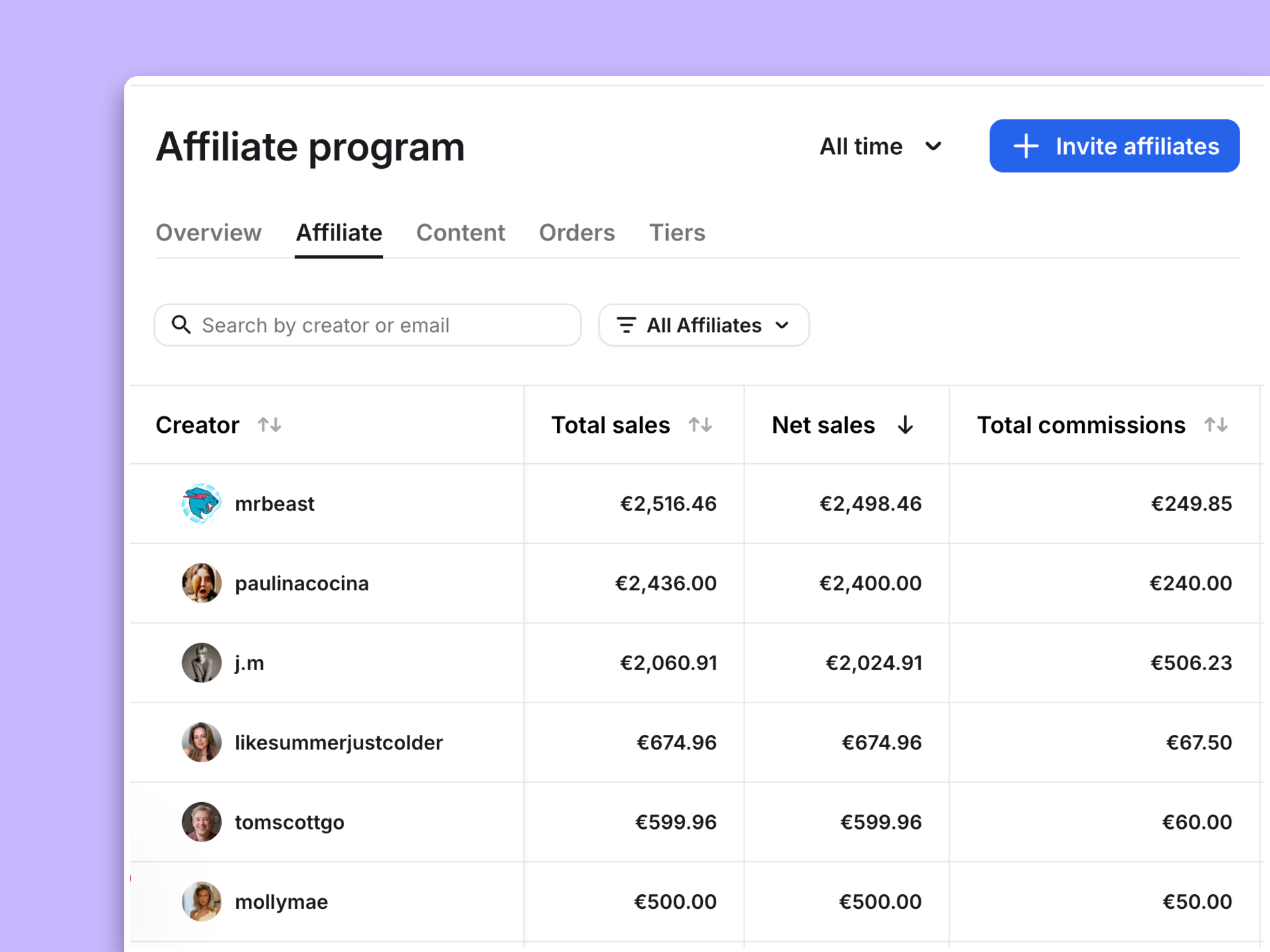Select creator name mollymae
This screenshot has width=1270, height=952.
click(x=281, y=902)
